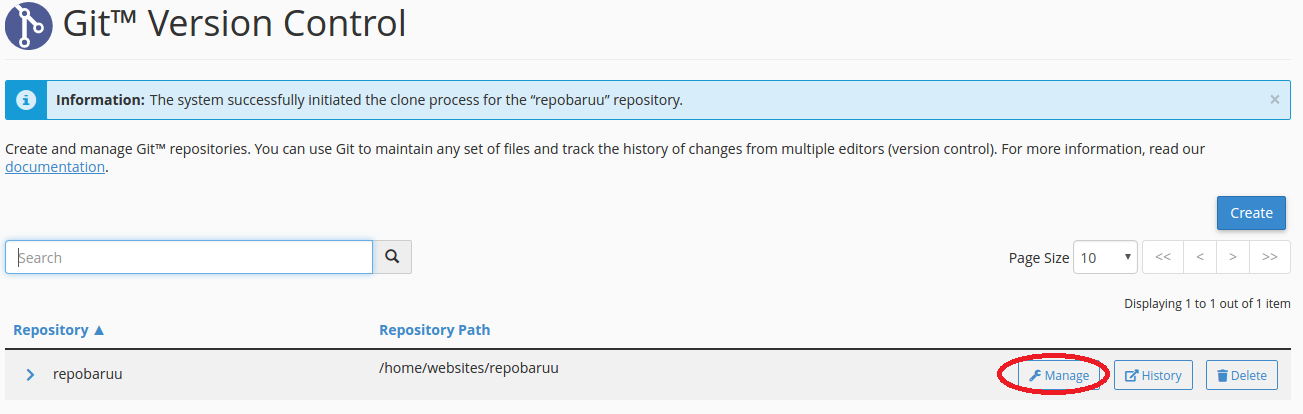This screenshot has width=1303, height=414.
Task: Click the /home/websites/repobaruu path text
Action: pyautogui.click(x=468, y=367)
